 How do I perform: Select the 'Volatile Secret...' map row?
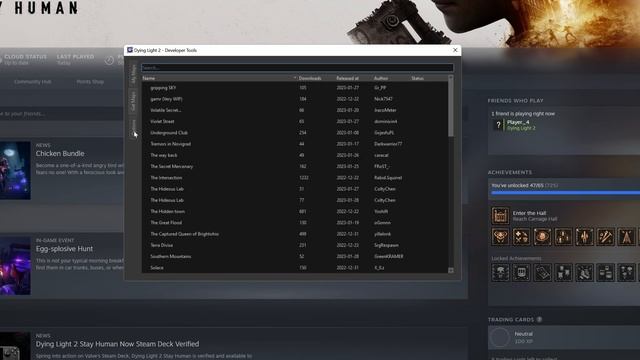pos(295,110)
